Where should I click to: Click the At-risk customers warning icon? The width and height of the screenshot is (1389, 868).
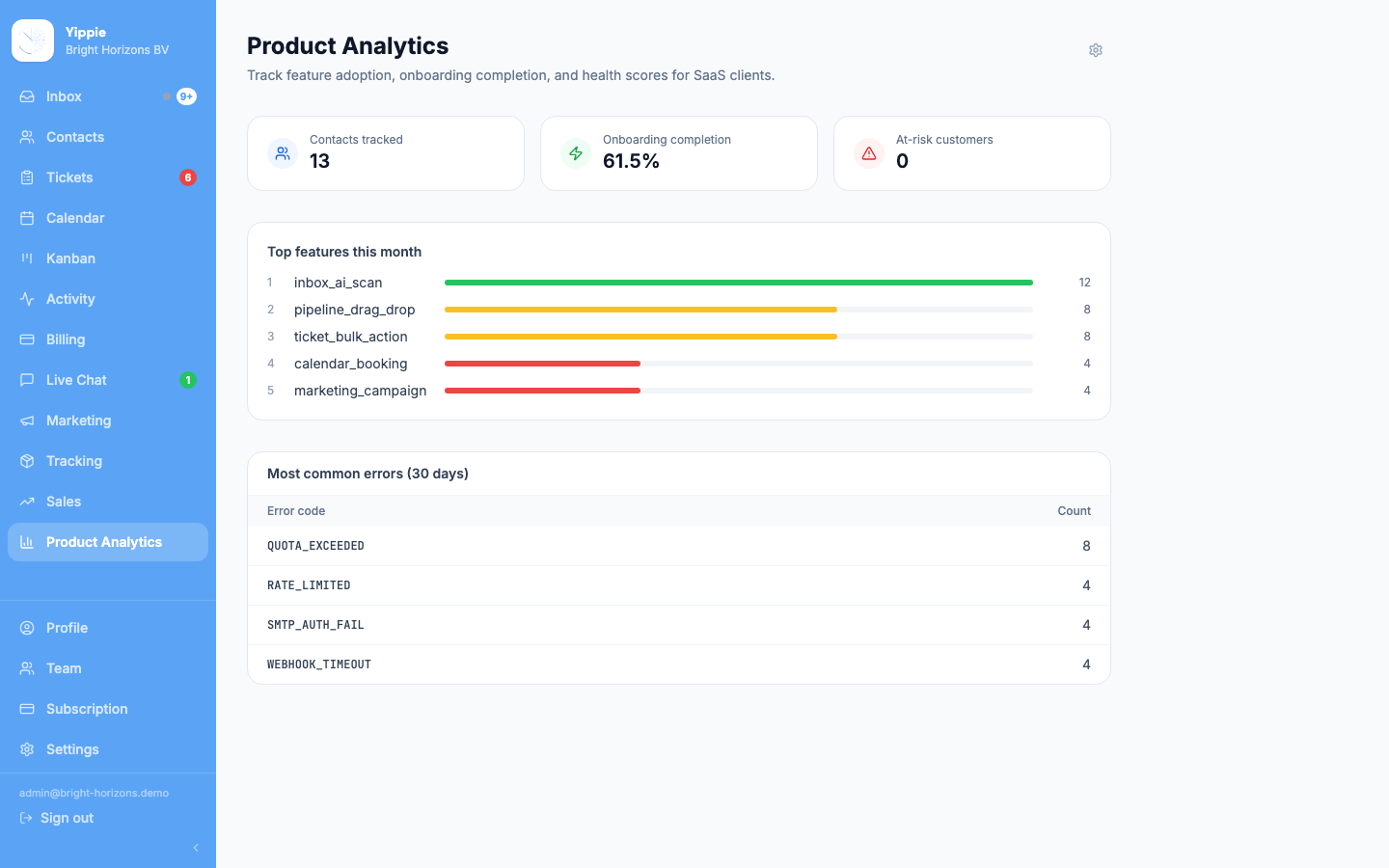point(869,153)
